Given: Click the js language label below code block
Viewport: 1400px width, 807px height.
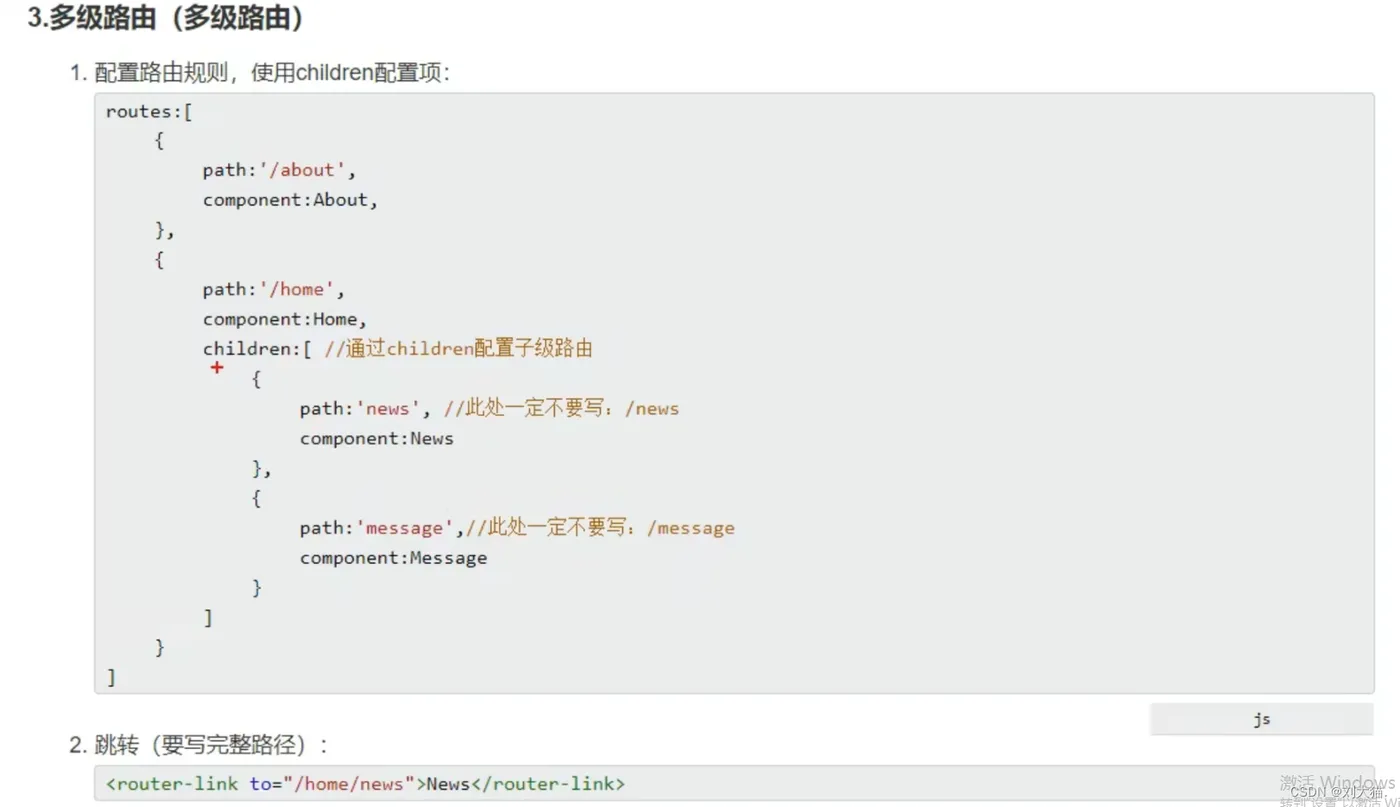Looking at the screenshot, I should (1261, 719).
